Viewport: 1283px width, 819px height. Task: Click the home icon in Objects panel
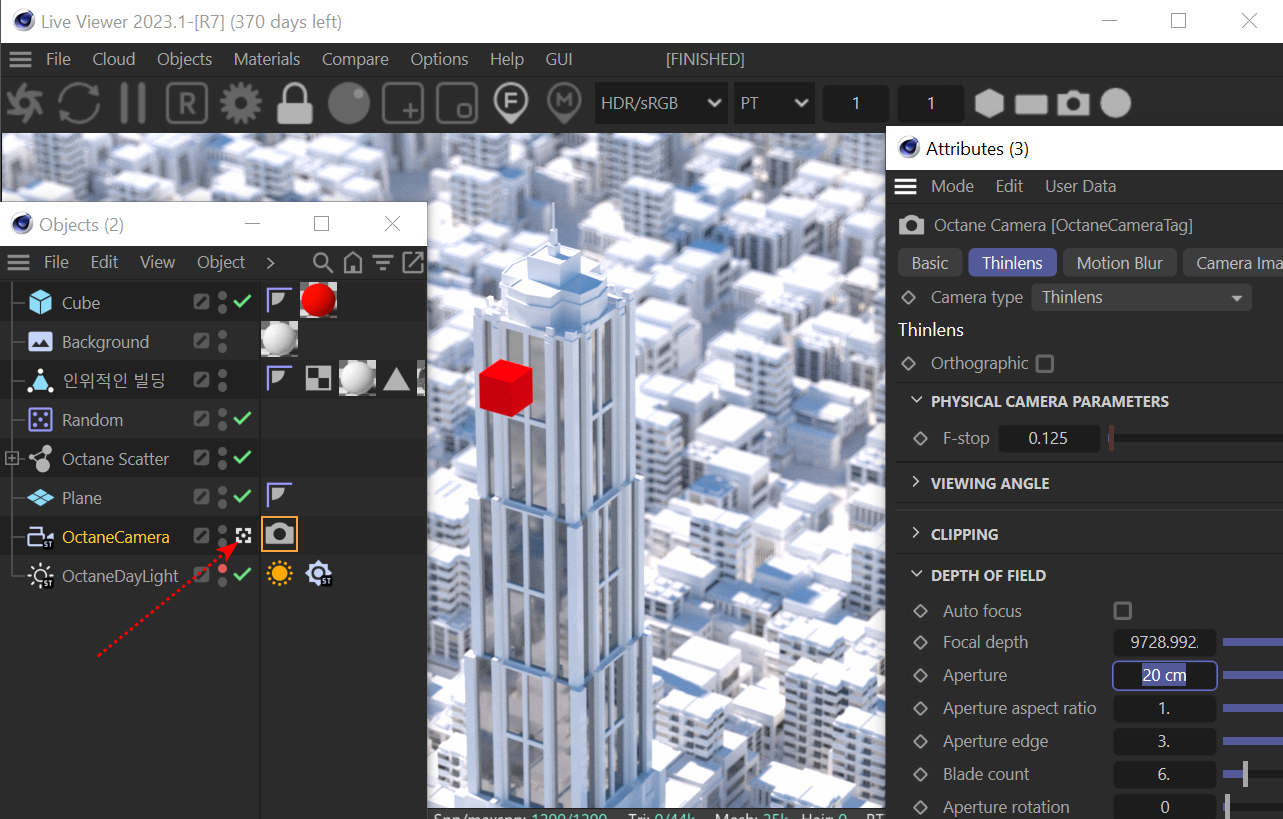(352, 262)
